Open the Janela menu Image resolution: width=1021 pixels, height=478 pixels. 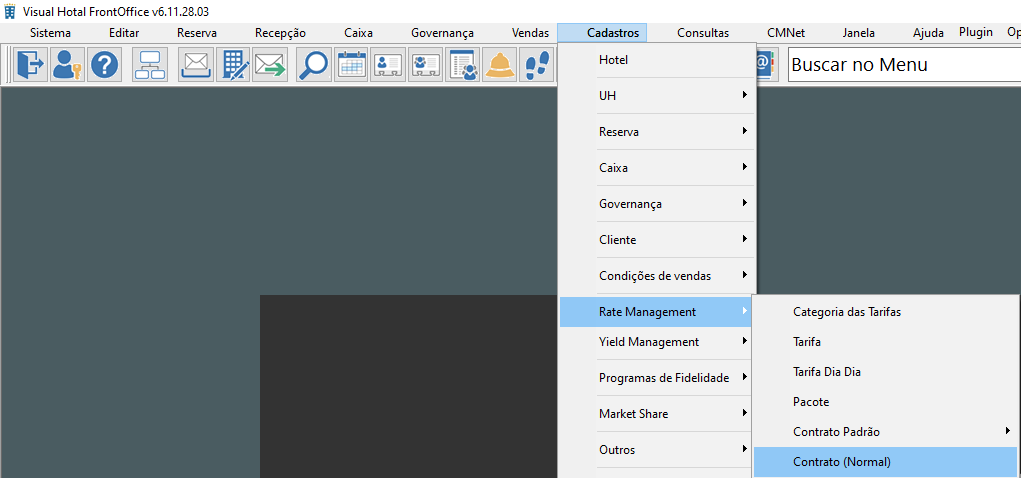pos(858,33)
